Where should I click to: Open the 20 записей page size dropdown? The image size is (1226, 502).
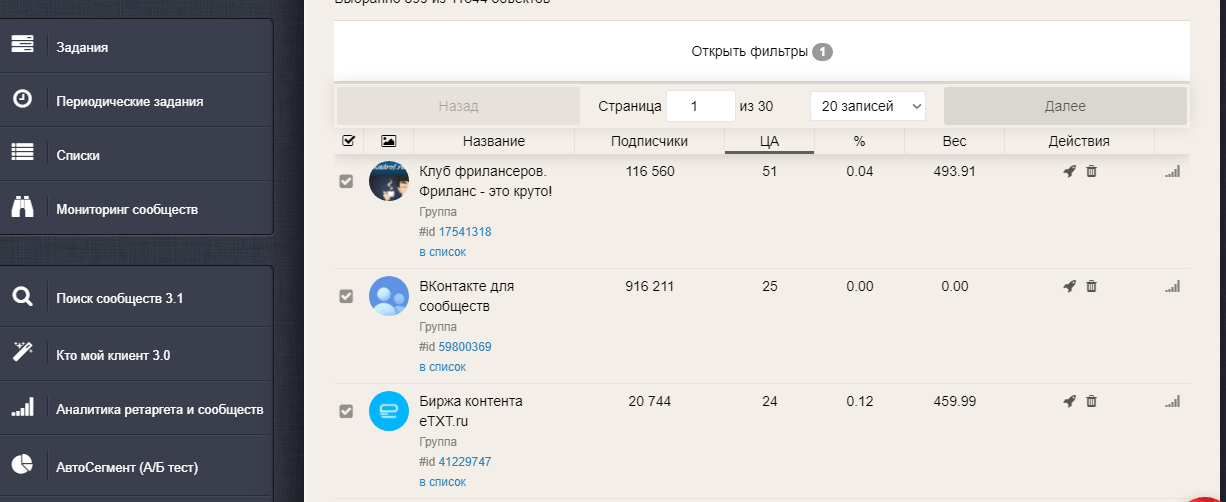[867, 106]
